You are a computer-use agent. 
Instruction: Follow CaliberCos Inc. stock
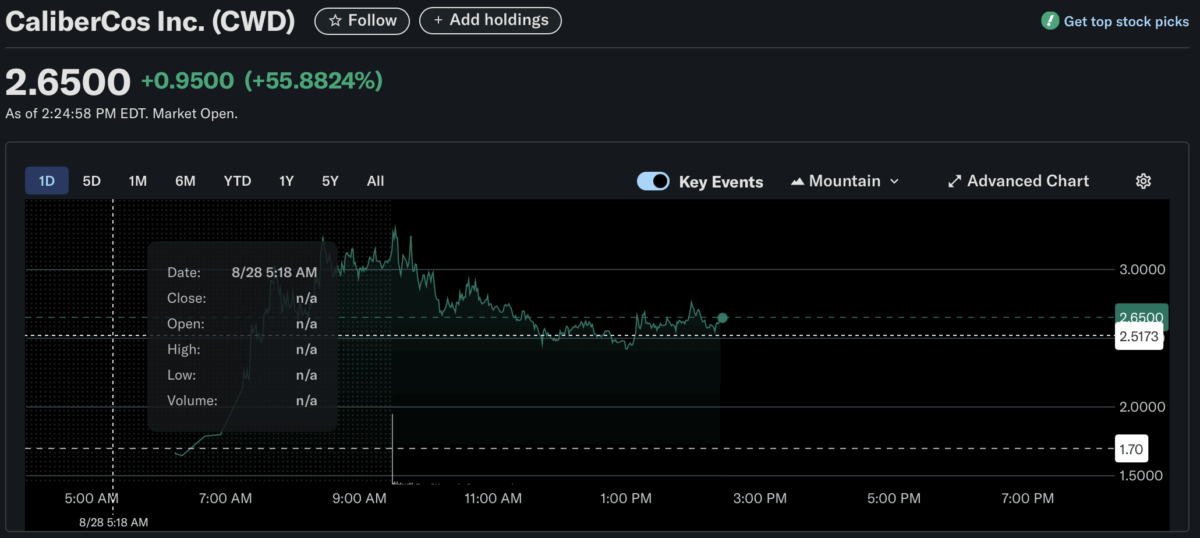362,20
